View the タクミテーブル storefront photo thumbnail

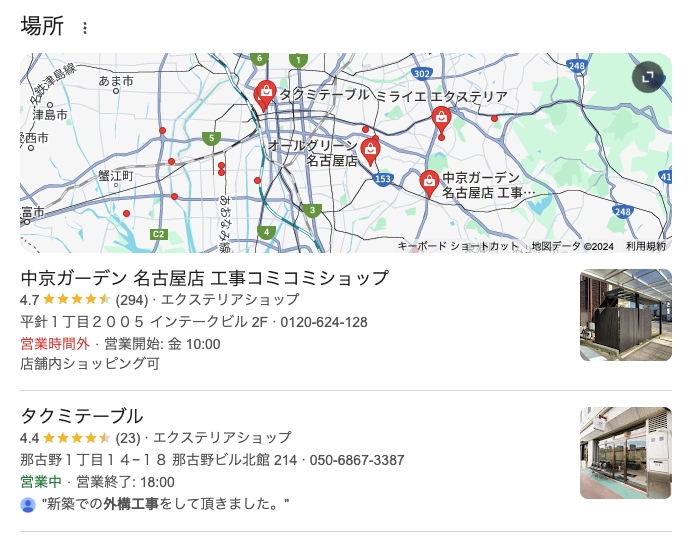[x=626, y=453]
